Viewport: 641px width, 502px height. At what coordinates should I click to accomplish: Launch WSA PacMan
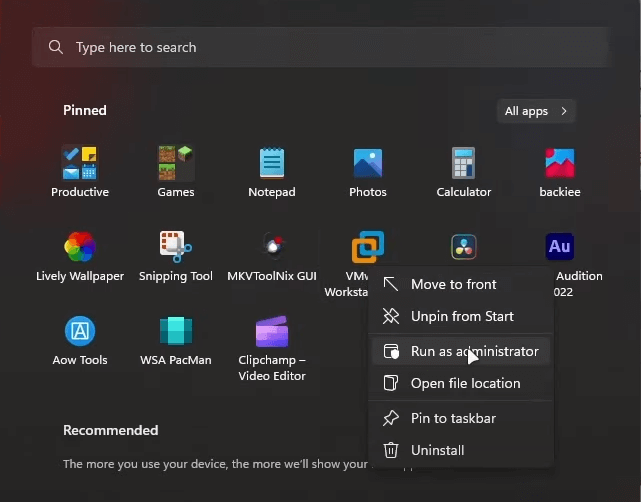click(x=176, y=331)
